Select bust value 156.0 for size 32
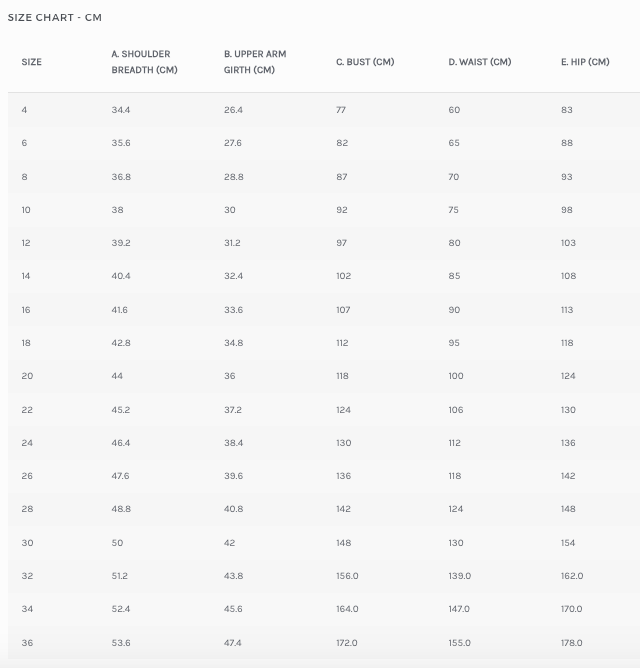This screenshot has height=668, width=640. click(x=347, y=576)
